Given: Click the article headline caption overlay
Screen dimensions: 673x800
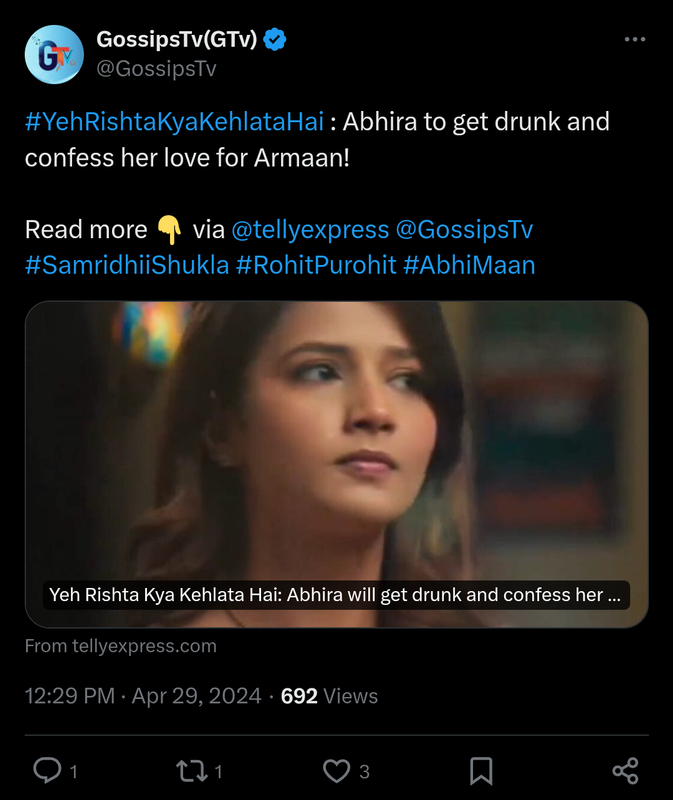Looking at the screenshot, I should [336, 595].
